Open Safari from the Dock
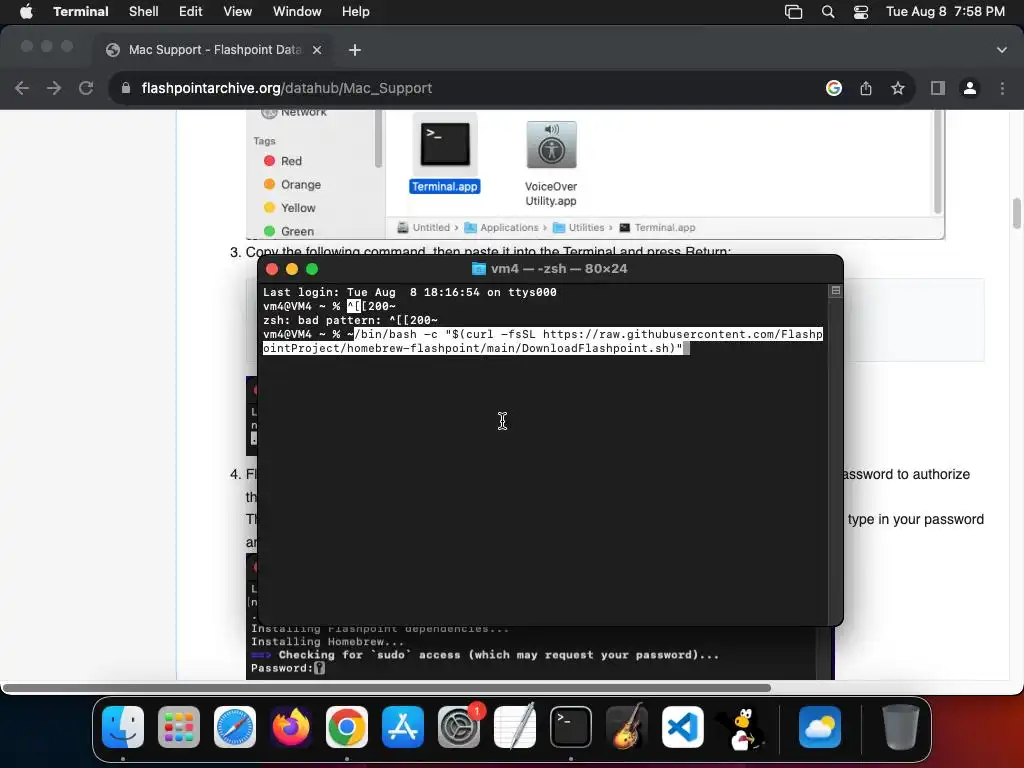The width and height of the screenshot is (1024, 768). pos(235,727)
